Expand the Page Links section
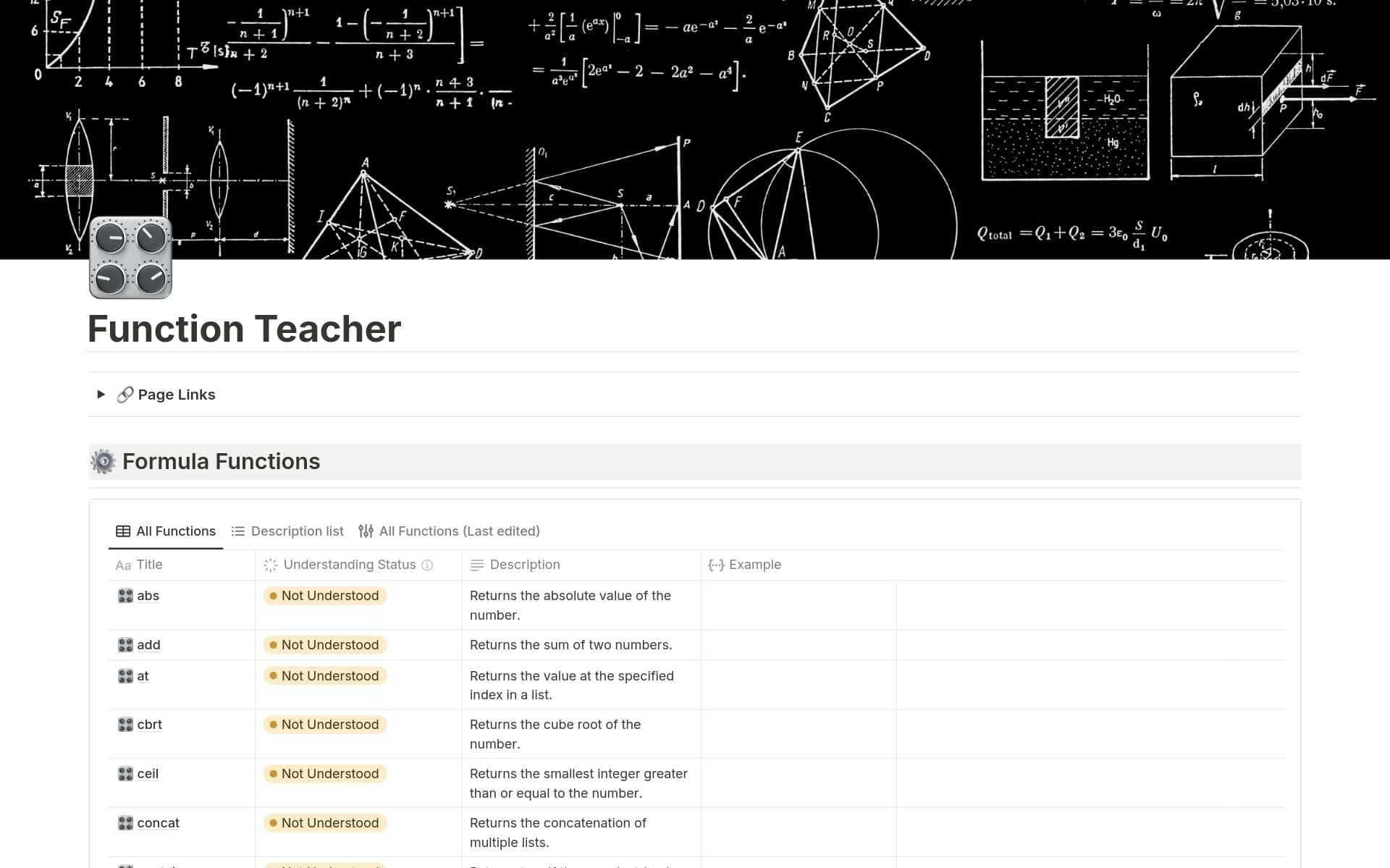This screenshot has width=1390, height=868. pyautogui.click(x=101, y=395)
